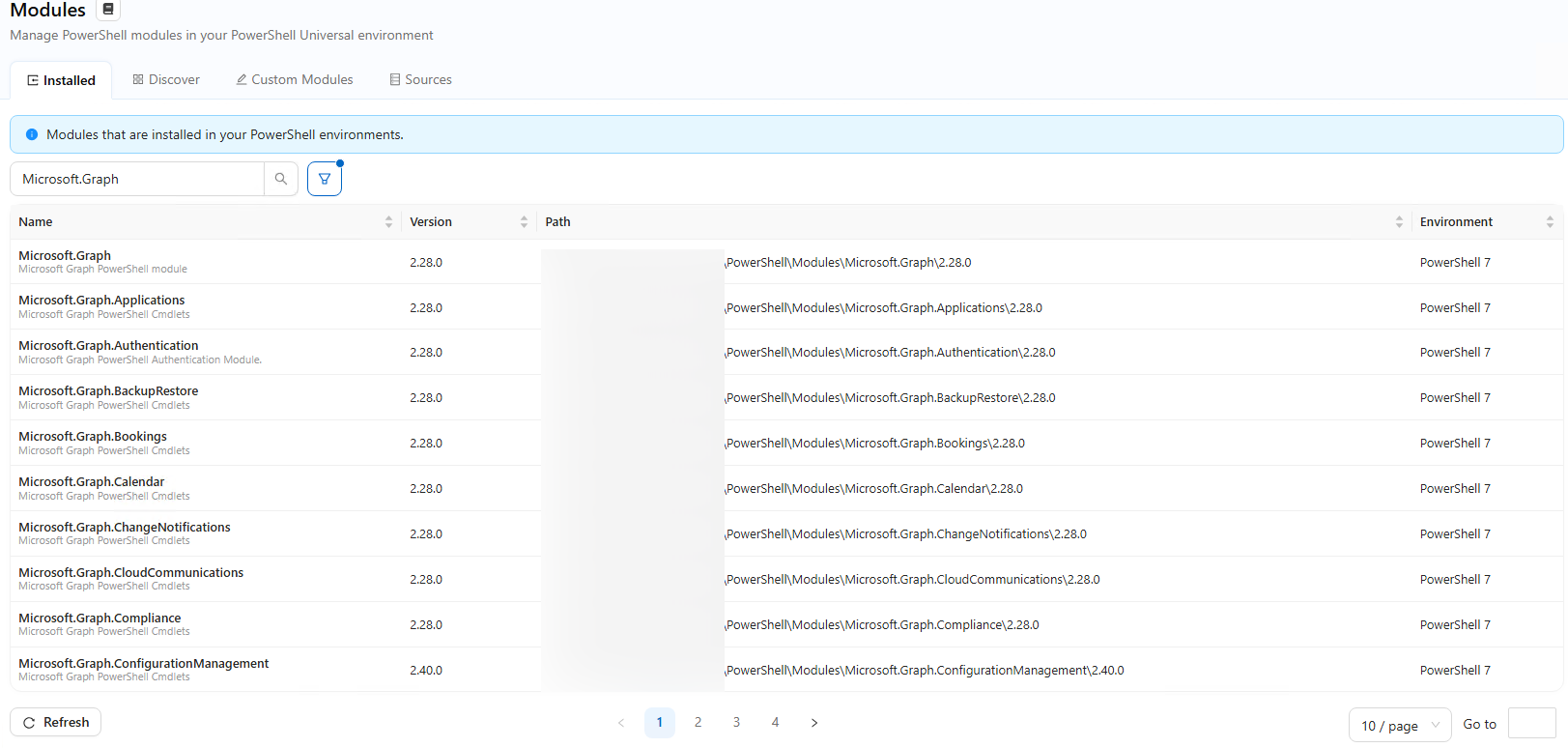Sort by Path column arrows
Viewport: 1568px width, 748px height.
[x=1399, y=222]
